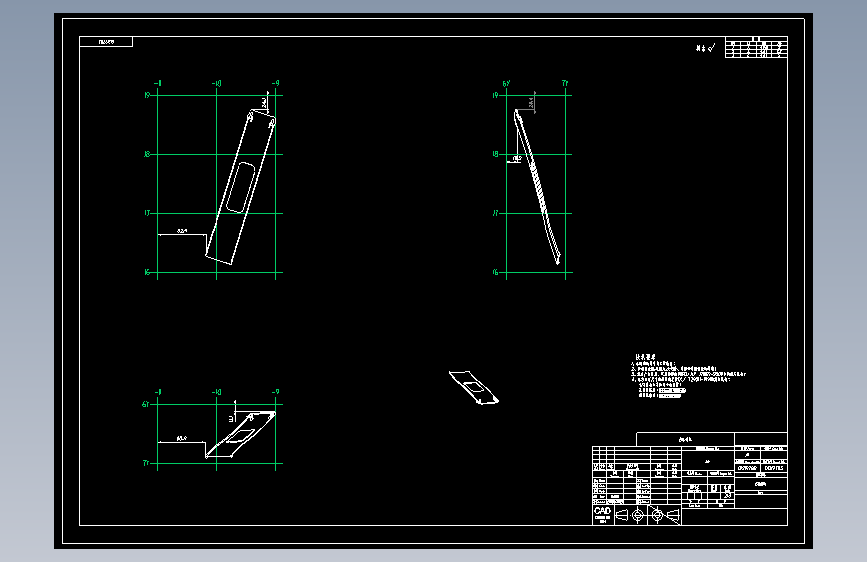Select the small isometric part view in the center
This screenshot has width=867, height=562.
(473, 387)
